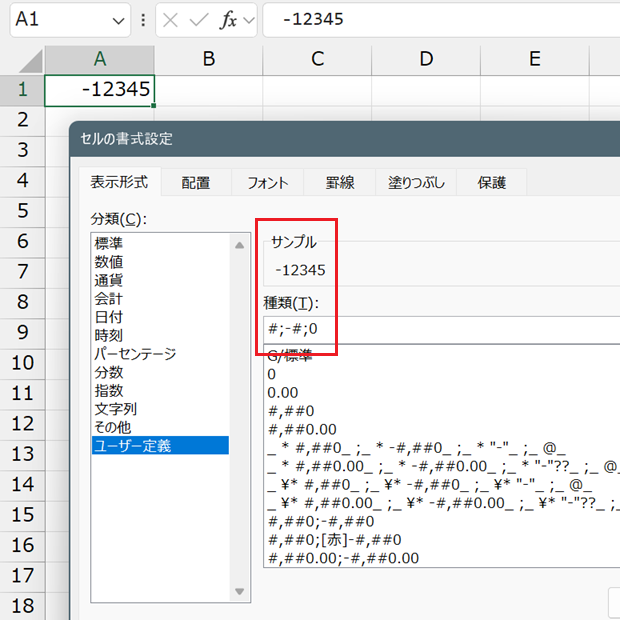
Task: Select パーセンテージ in the category list
Action: (x=135, y=353)
